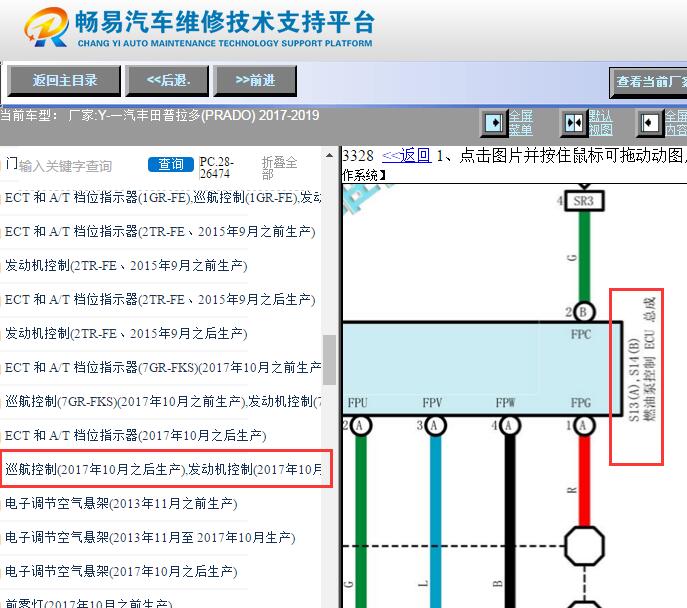Open ECT 和 A/T 档位指示器(7GR-FKS) item
The image size is (687, 608).
point(163,368)
